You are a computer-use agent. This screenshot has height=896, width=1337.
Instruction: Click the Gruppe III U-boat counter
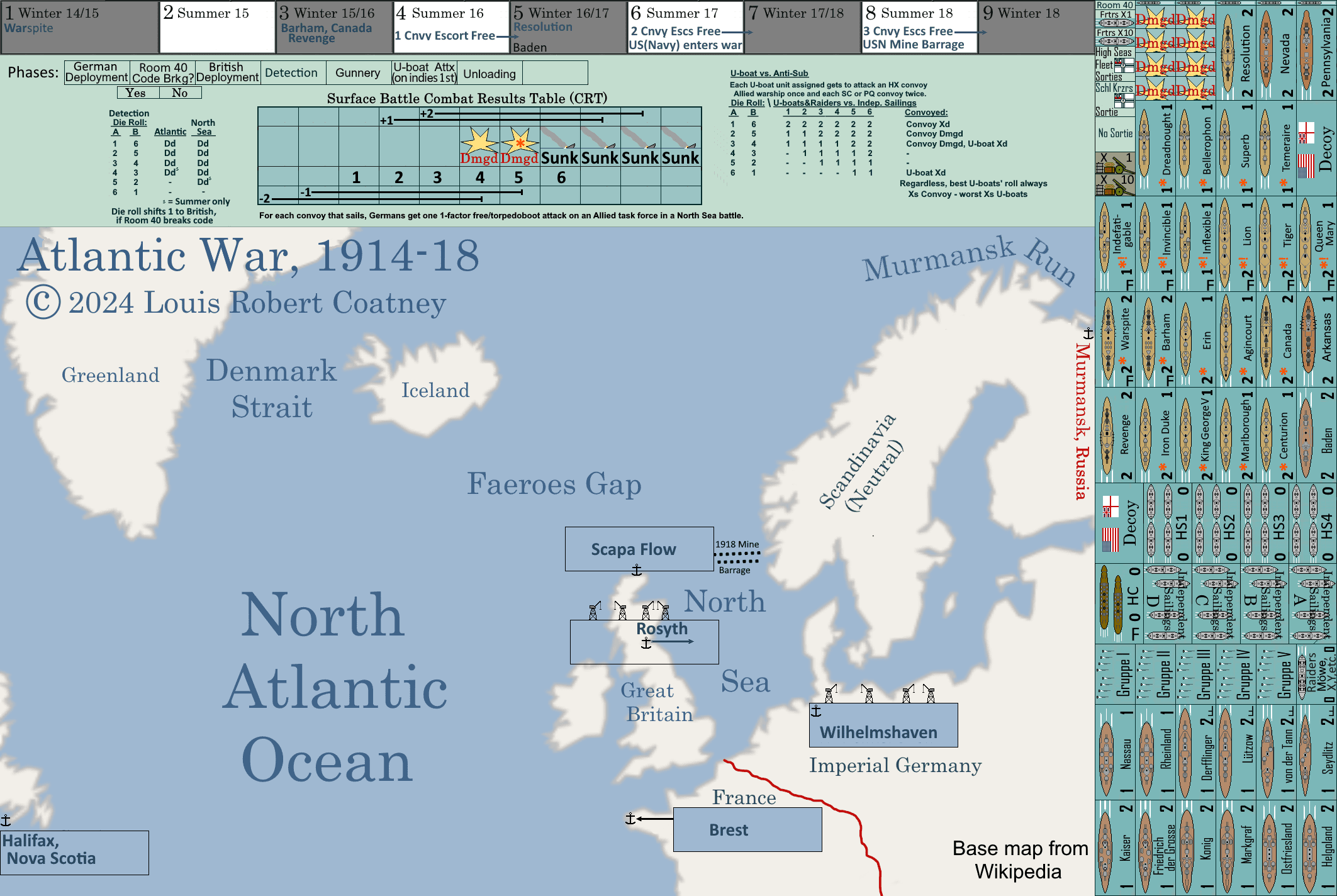pyautogui.click(x=1195, y=674)
